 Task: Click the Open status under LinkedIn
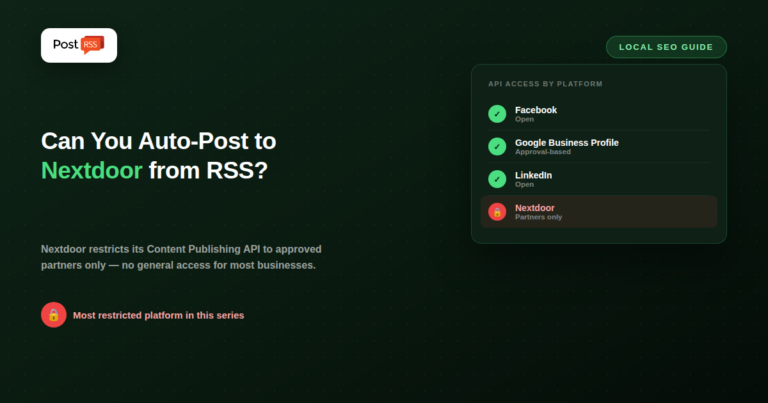pyautogui.click(x=524, y=185)
